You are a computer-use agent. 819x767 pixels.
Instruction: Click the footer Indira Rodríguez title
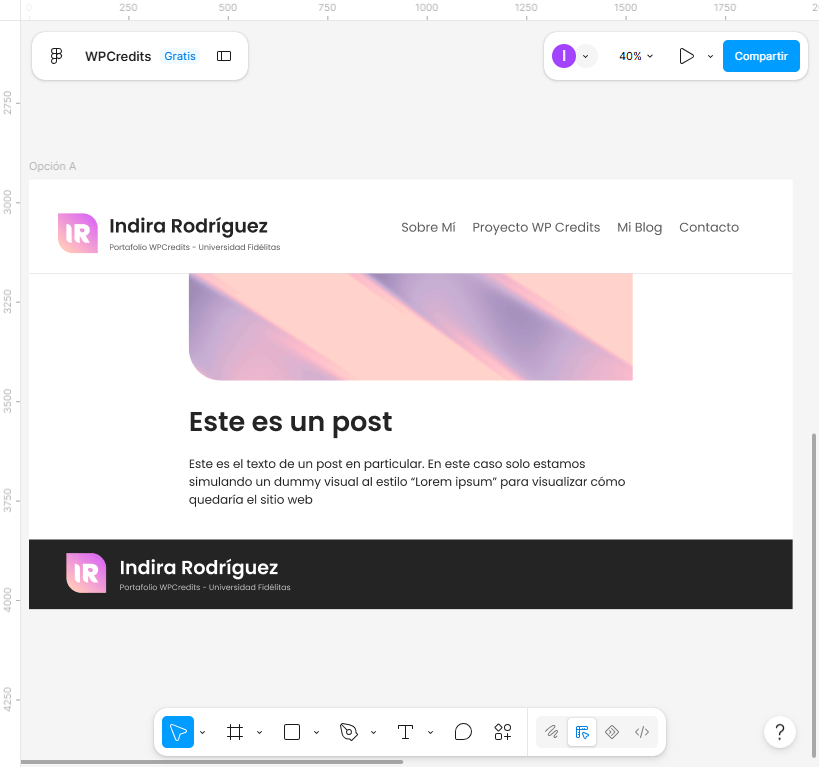point(198,567)
